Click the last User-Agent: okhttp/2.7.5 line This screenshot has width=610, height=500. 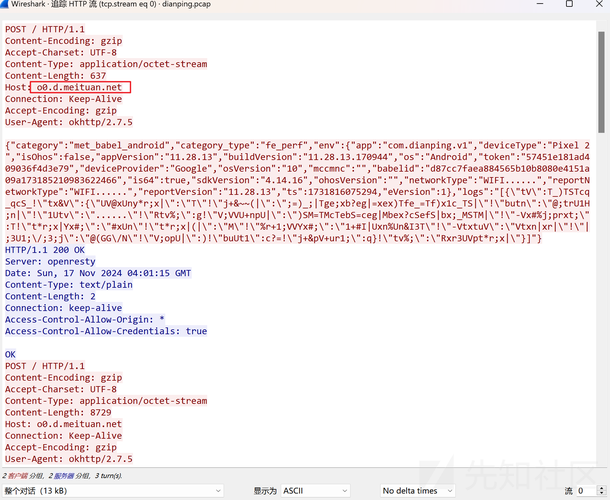point(68,459)
